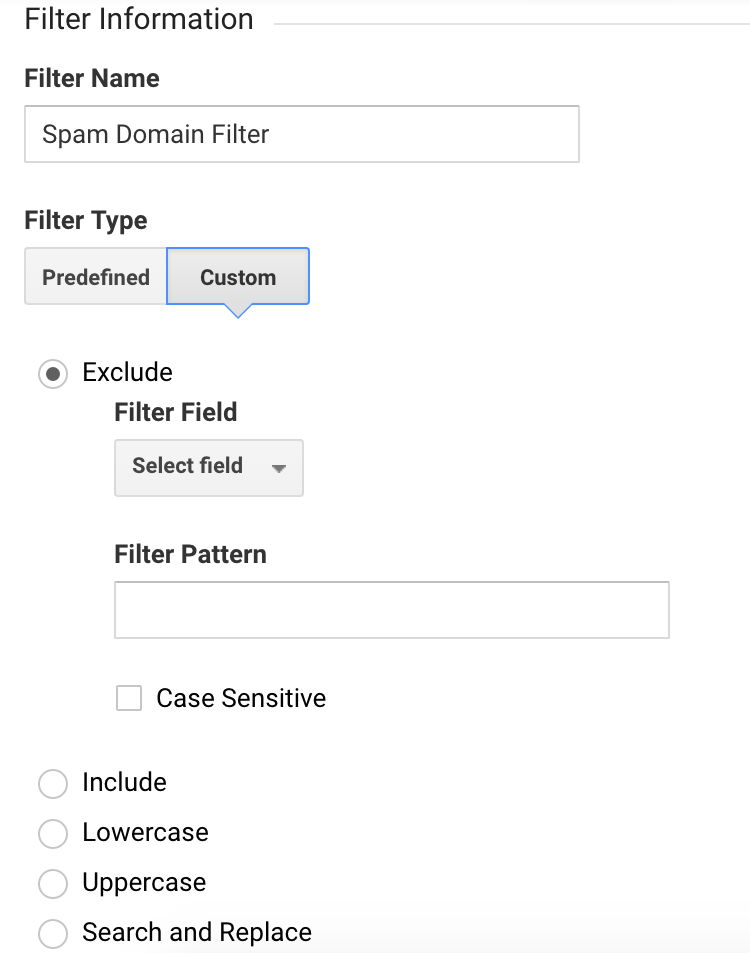Choose the Include radio button circle
This screenshot has width=750, height=953.
point(52,784)
